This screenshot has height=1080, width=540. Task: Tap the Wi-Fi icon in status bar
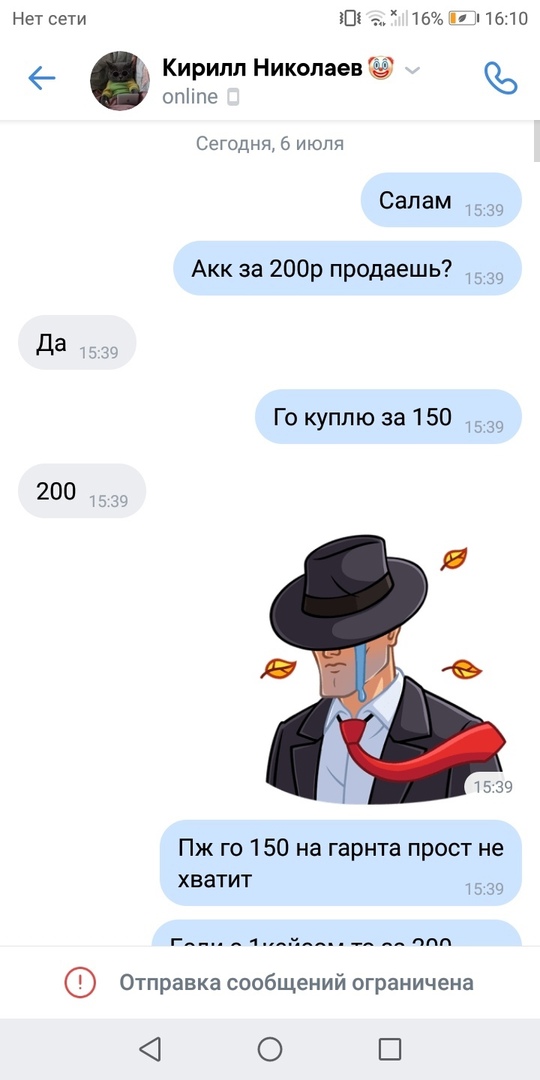pyautogui.click(x=375, y=19)
